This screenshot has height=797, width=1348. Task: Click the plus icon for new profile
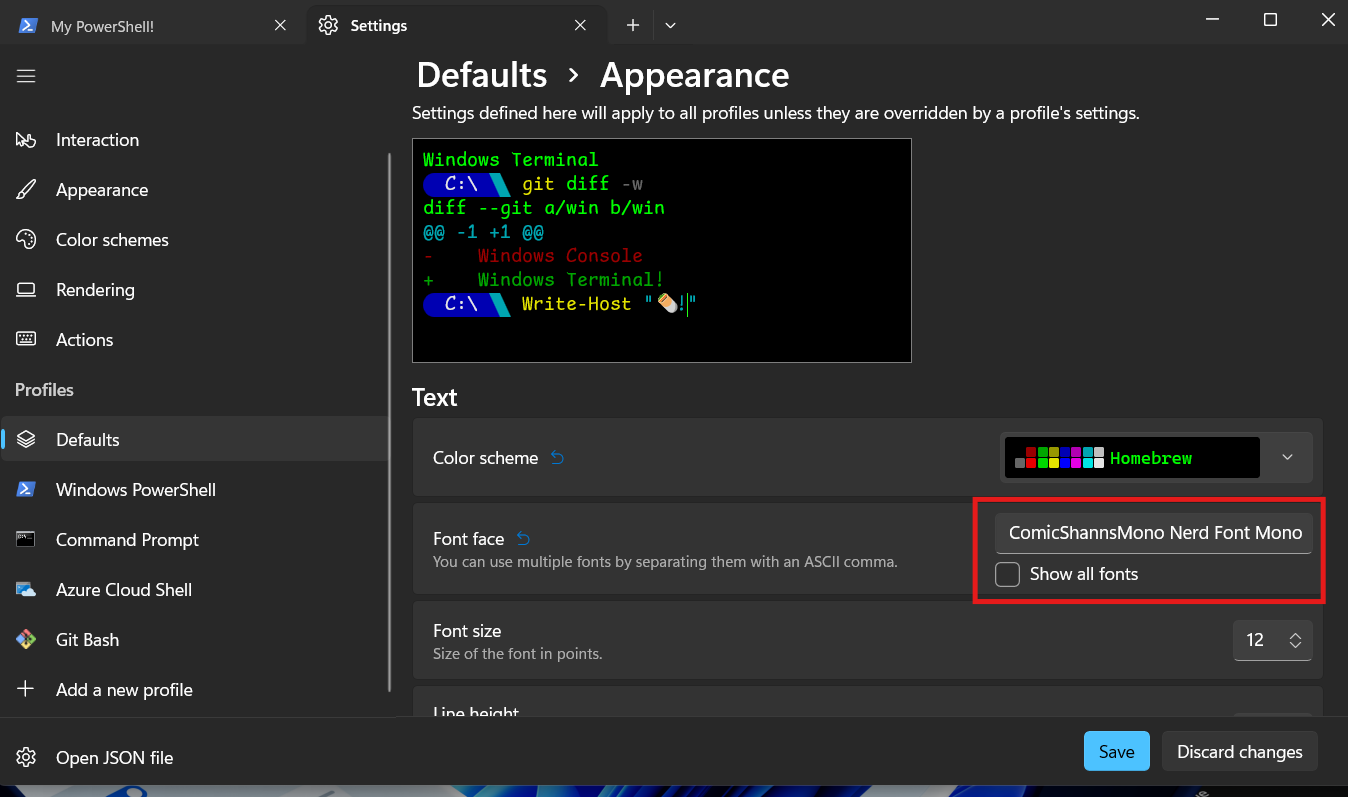coord(26,690)
